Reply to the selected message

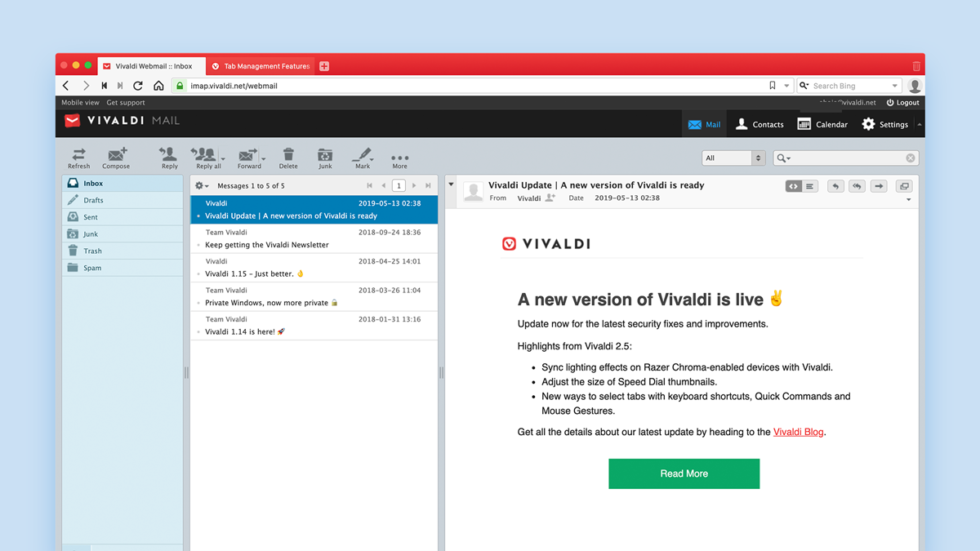pos(169,157)
